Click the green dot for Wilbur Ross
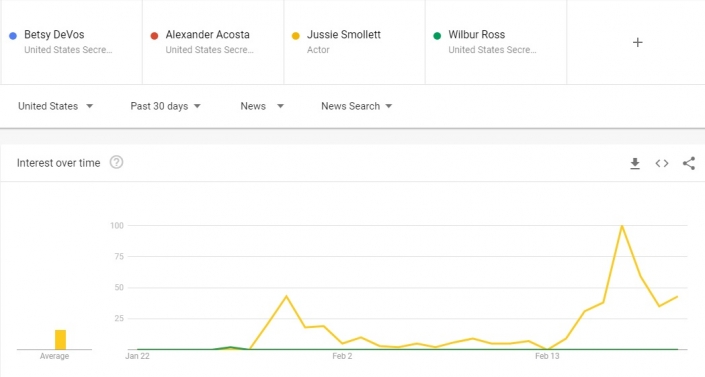This screenshot has height=377, width=705. (437, 36)
